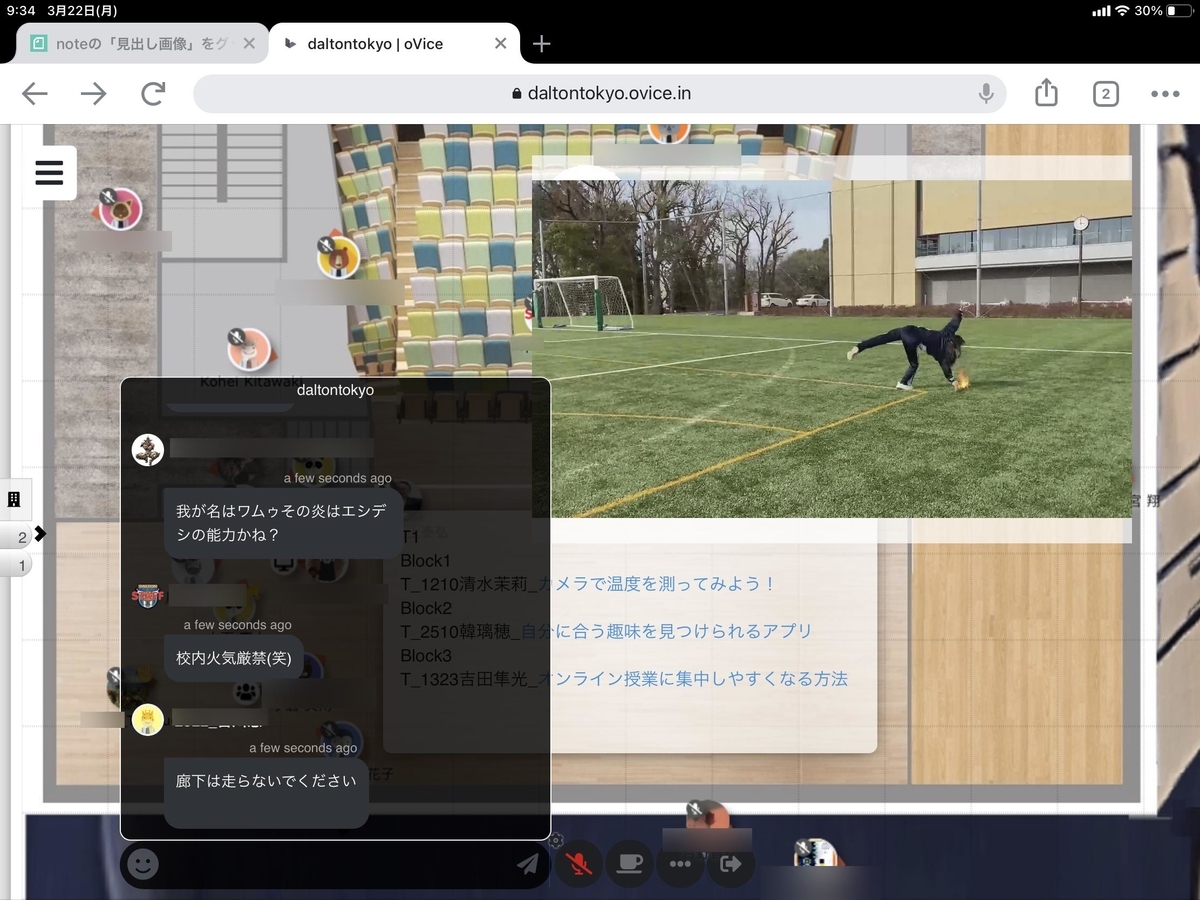The image size is (1200, 900).
Task: Tap the 9:34 clock in status bar
Action: coord(21,11)
